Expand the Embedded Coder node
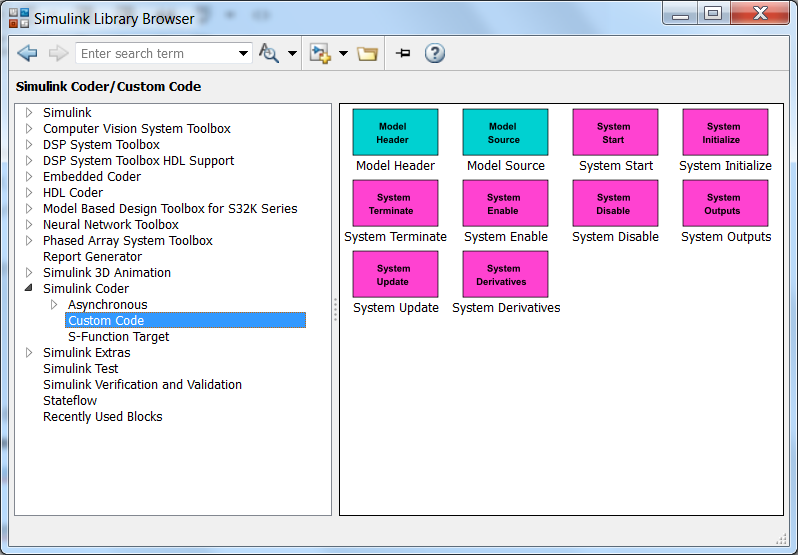Viewport: 798px width, 555px height. coord(29,177)
